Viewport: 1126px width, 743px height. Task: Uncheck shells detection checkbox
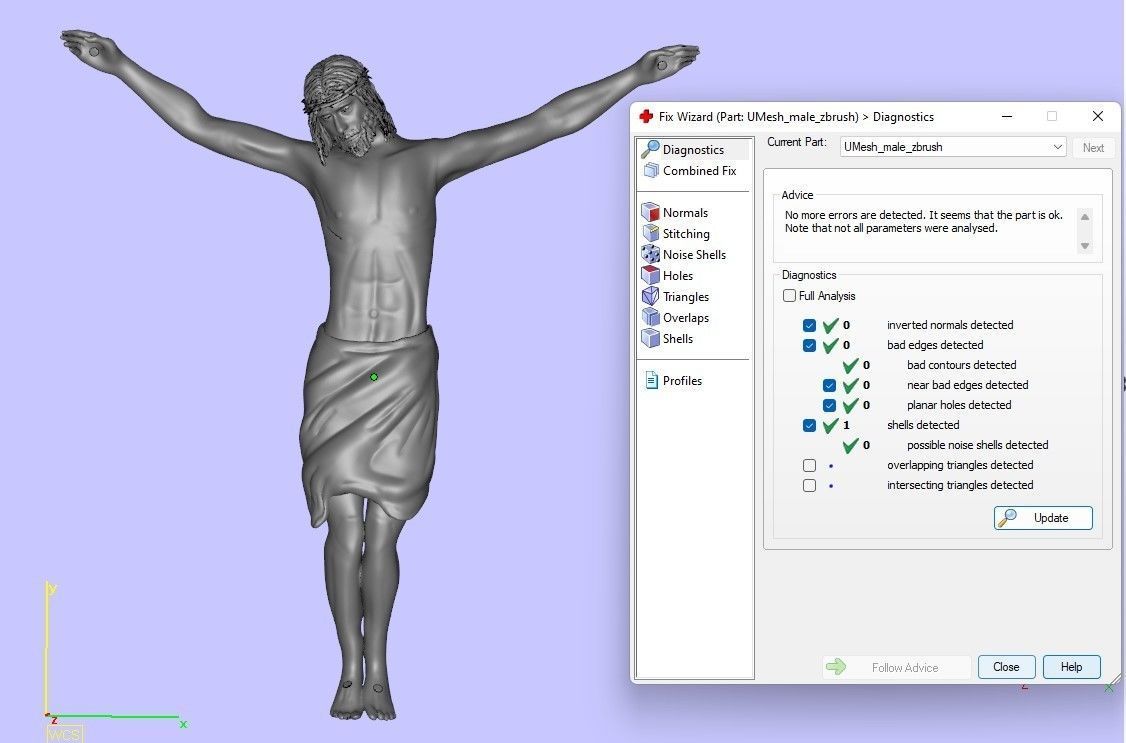809,425
